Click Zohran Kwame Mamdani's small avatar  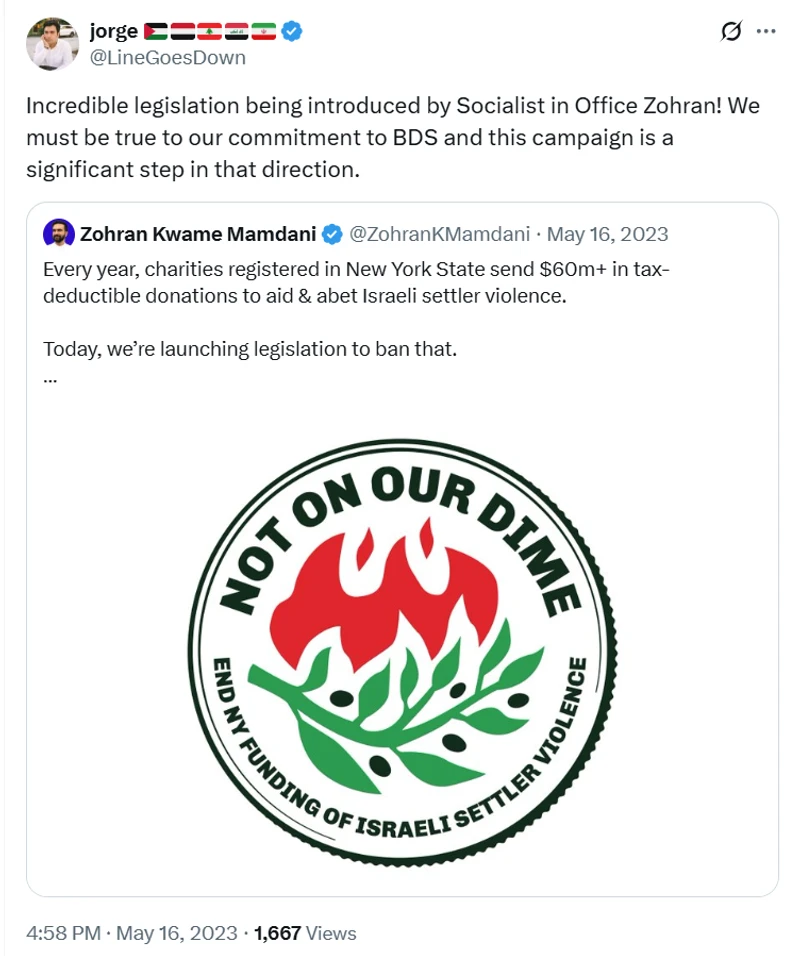point(59,234)
